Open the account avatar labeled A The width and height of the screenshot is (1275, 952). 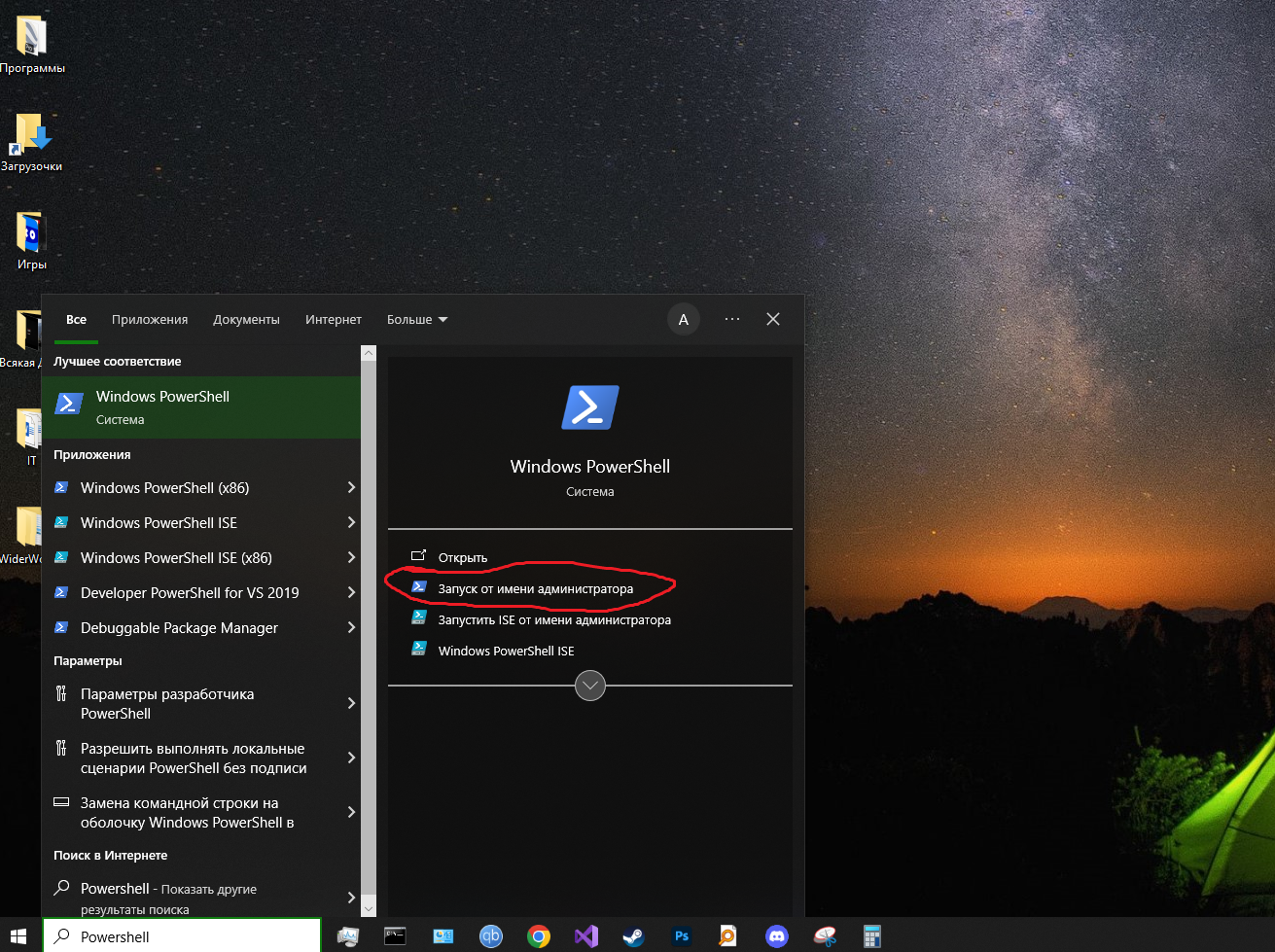point(684,319)
